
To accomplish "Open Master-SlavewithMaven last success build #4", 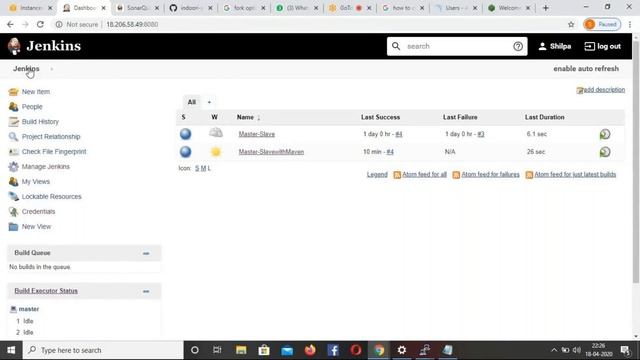I will point(390,152).
